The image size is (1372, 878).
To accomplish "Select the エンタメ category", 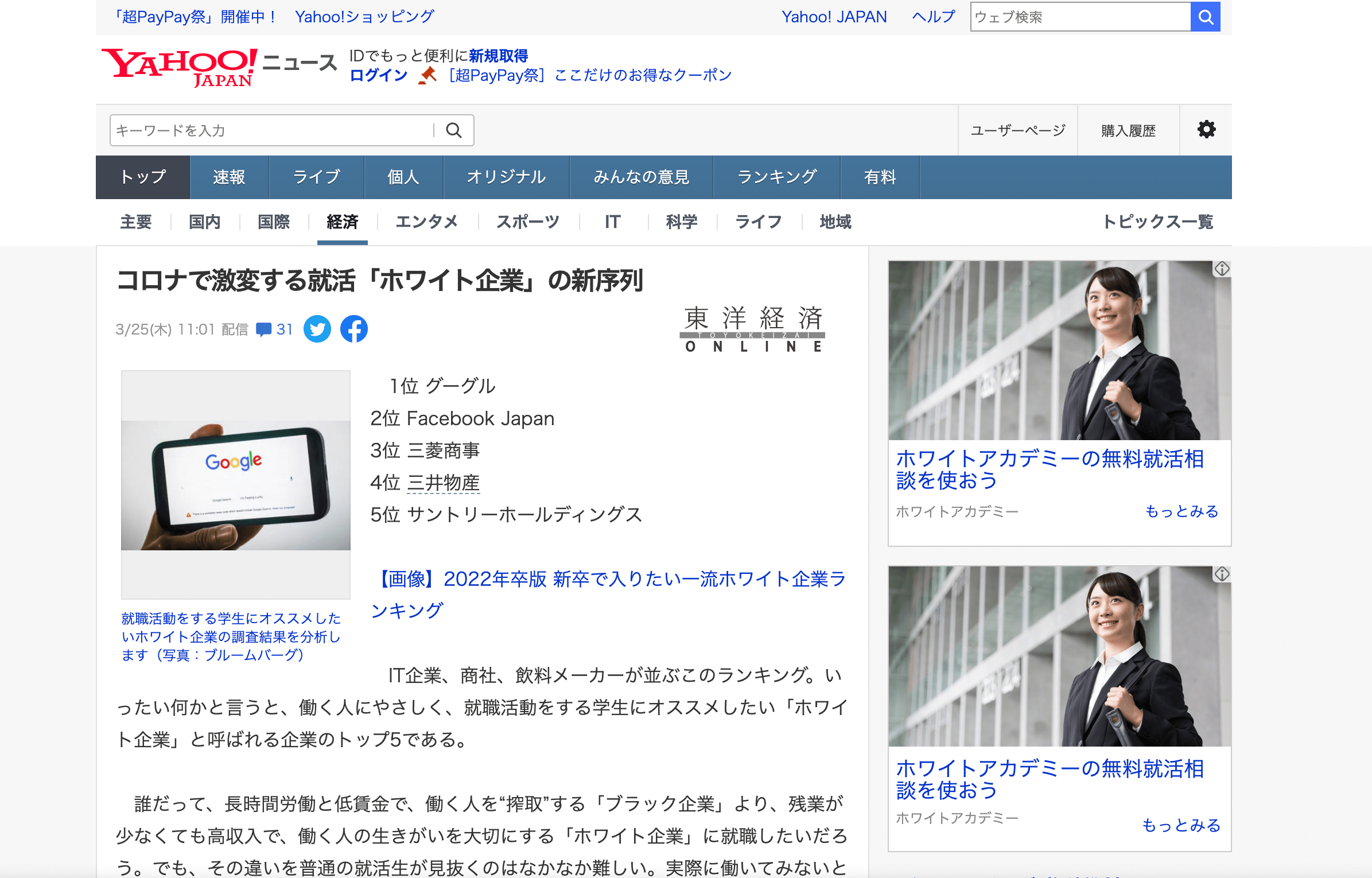I will pos(427,222).
